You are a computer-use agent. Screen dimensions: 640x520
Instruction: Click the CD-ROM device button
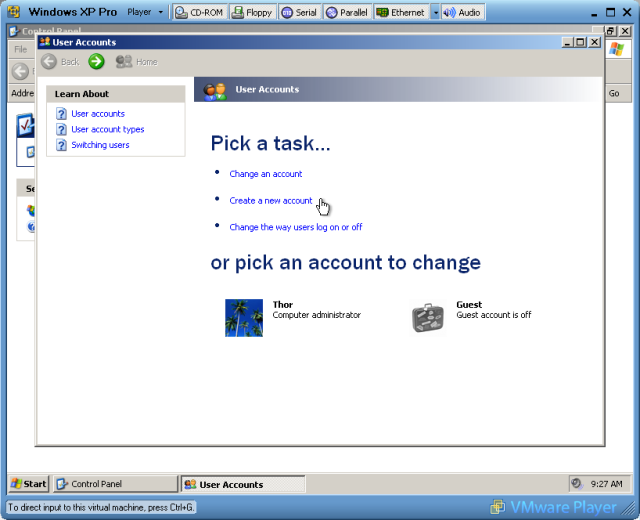199,13
